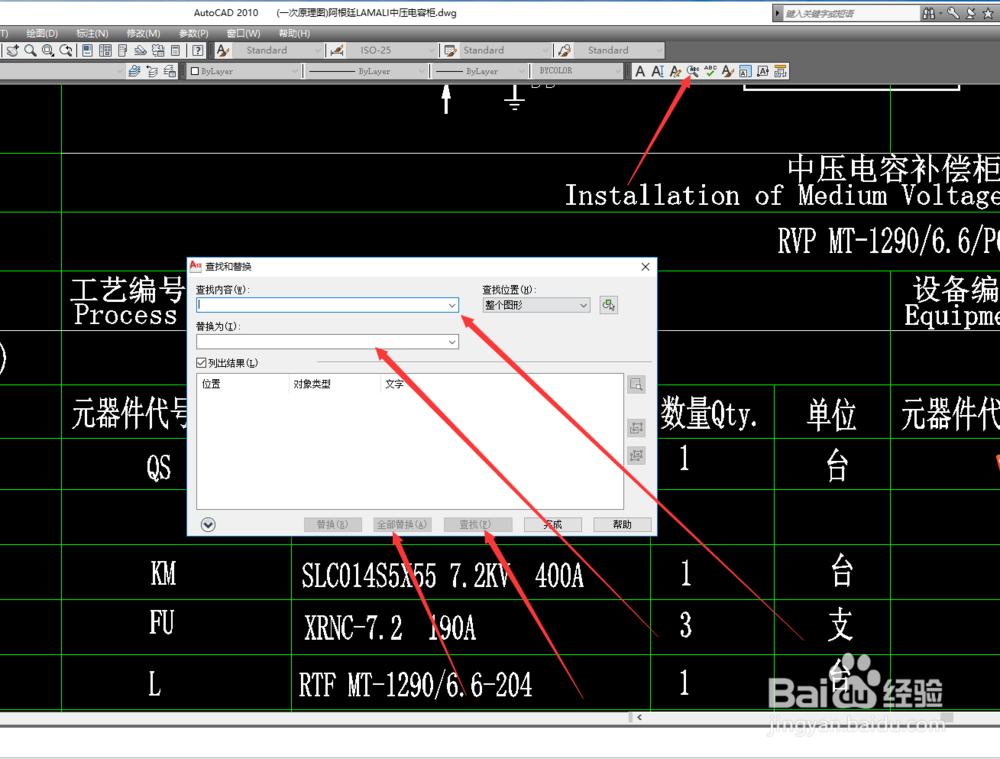Click the Favorites star icon

pos(989,13)
